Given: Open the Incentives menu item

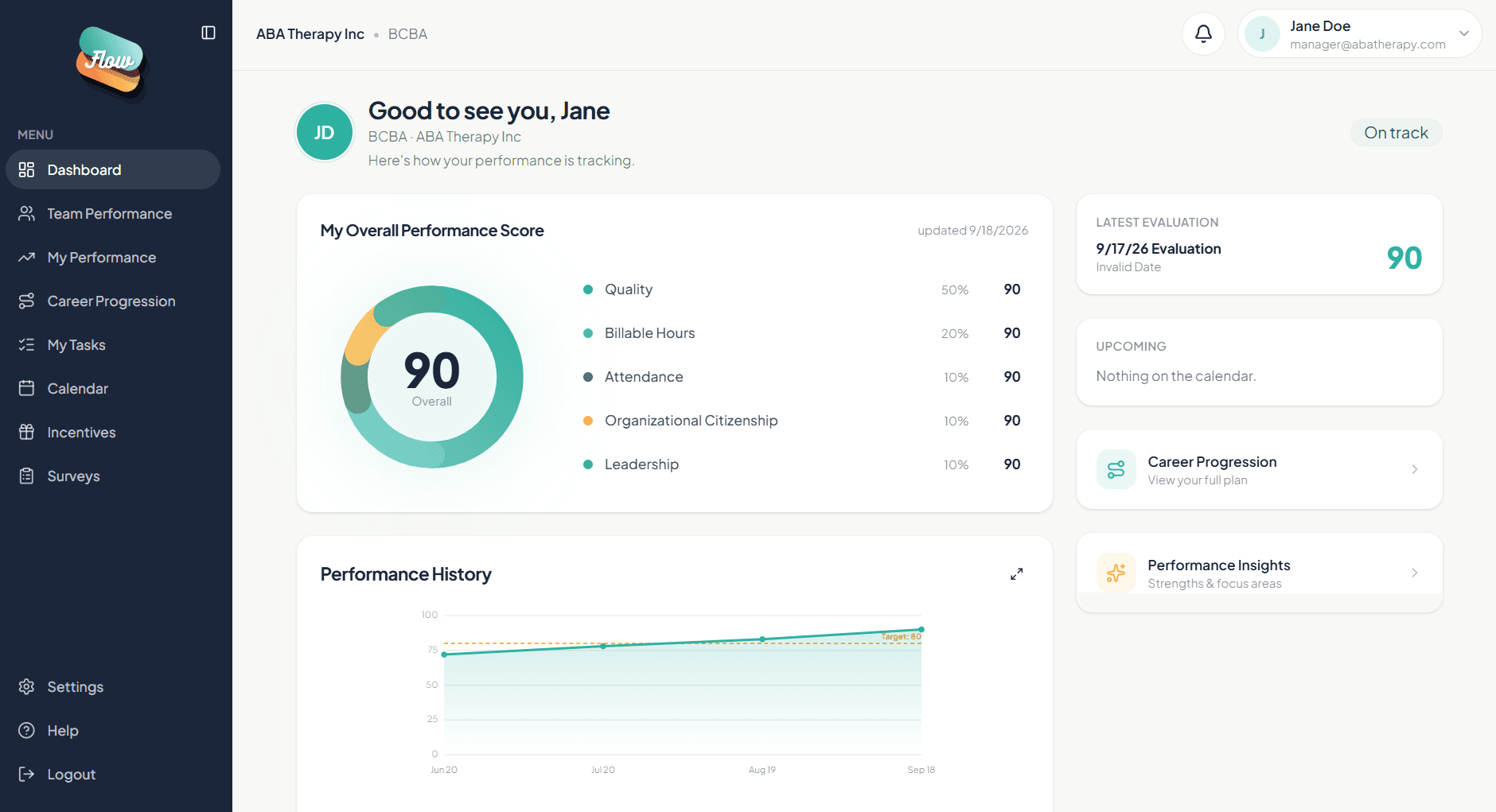Looking at the screenshot, I should (113, 432).
